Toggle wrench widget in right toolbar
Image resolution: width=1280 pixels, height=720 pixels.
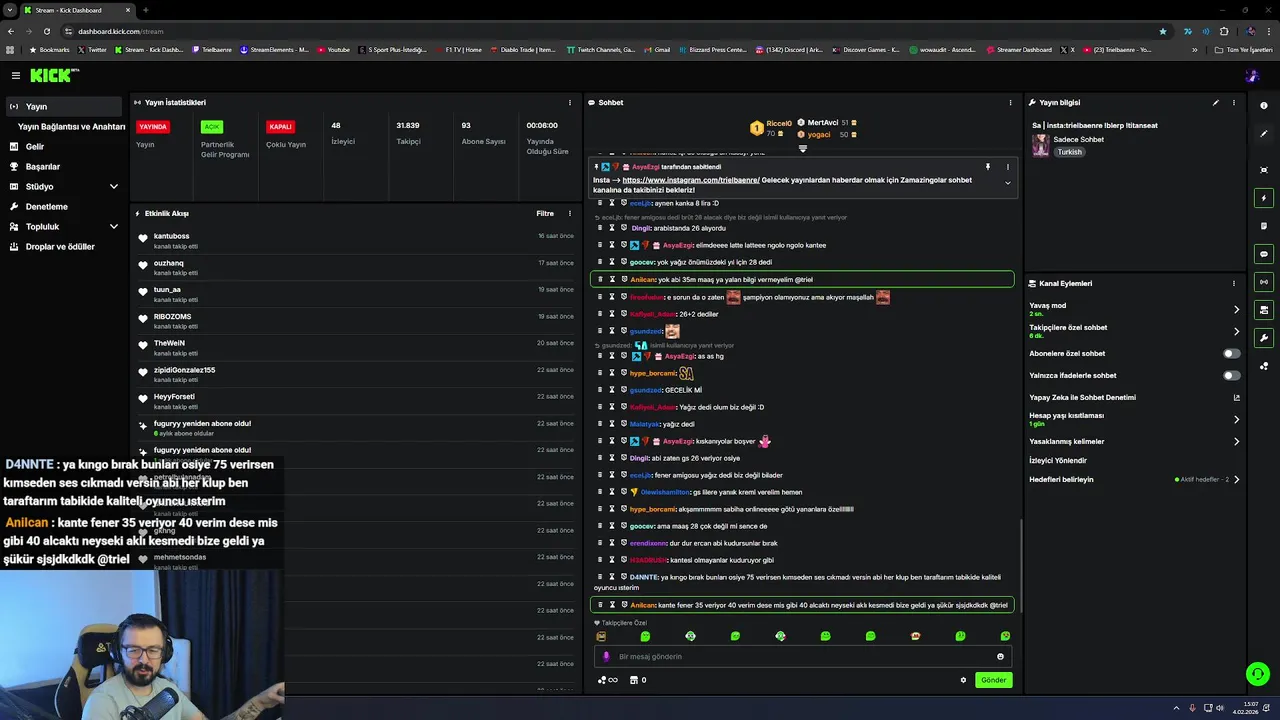pyautogui.click(x=1264, y=338)
